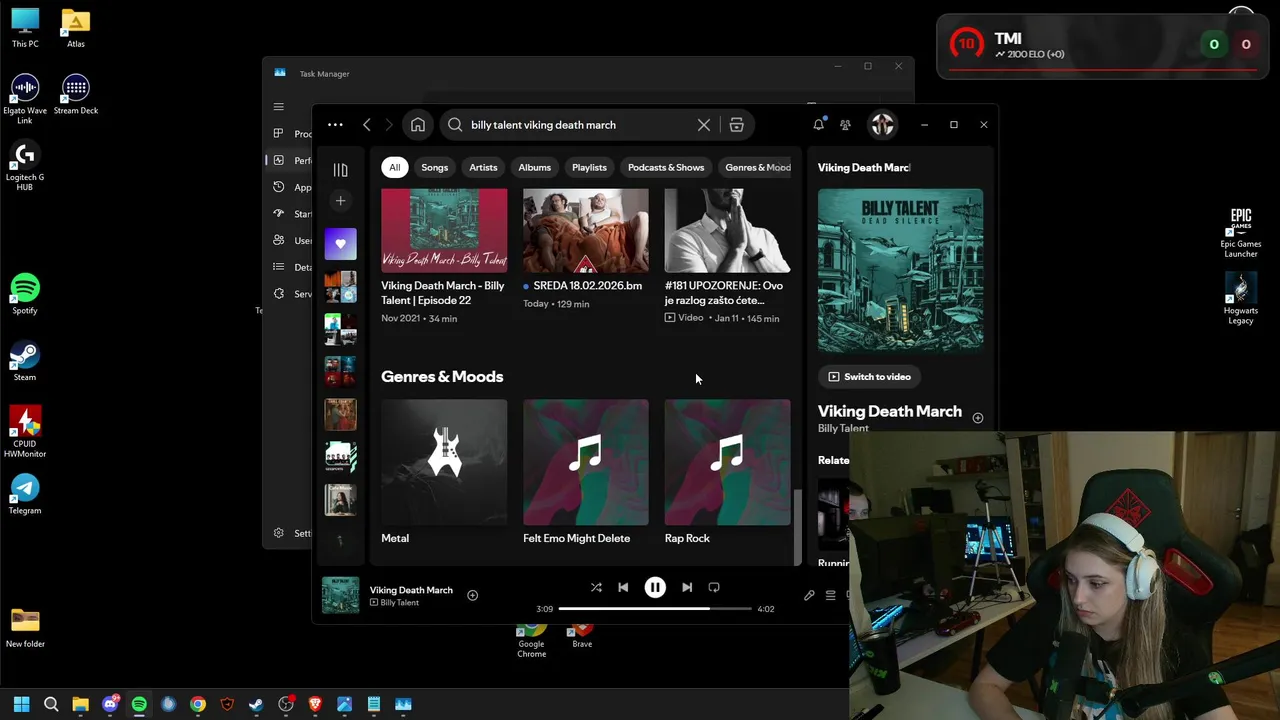Viewport: 1280px width, 720px height.
Task: Enable shuffle playback
Action: [x=596, y=588]
